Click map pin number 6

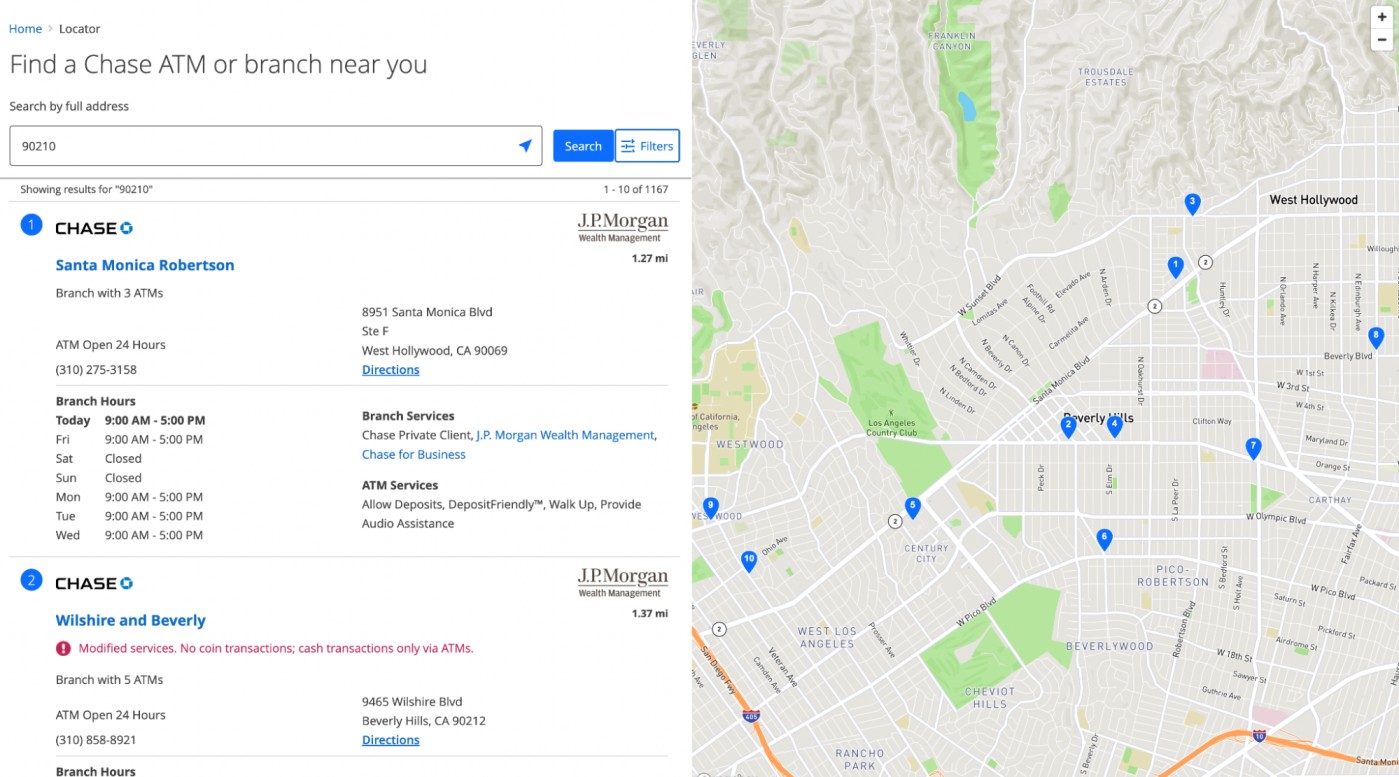point(1104,540)
